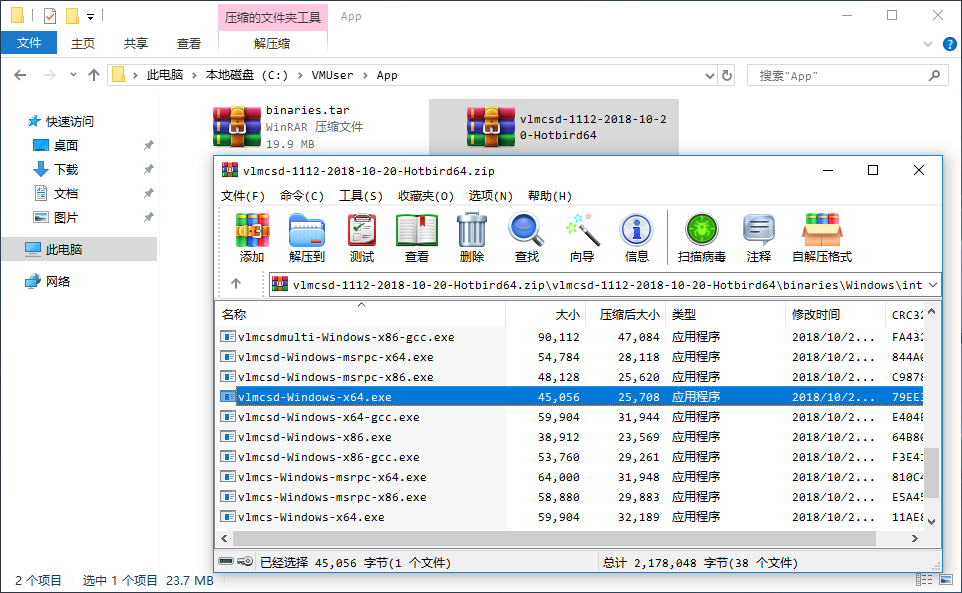The width and height of the screenshot is (962, 593).
Task: Click the 查找 (Find) magnifier icon
Action: click(526, 230)
